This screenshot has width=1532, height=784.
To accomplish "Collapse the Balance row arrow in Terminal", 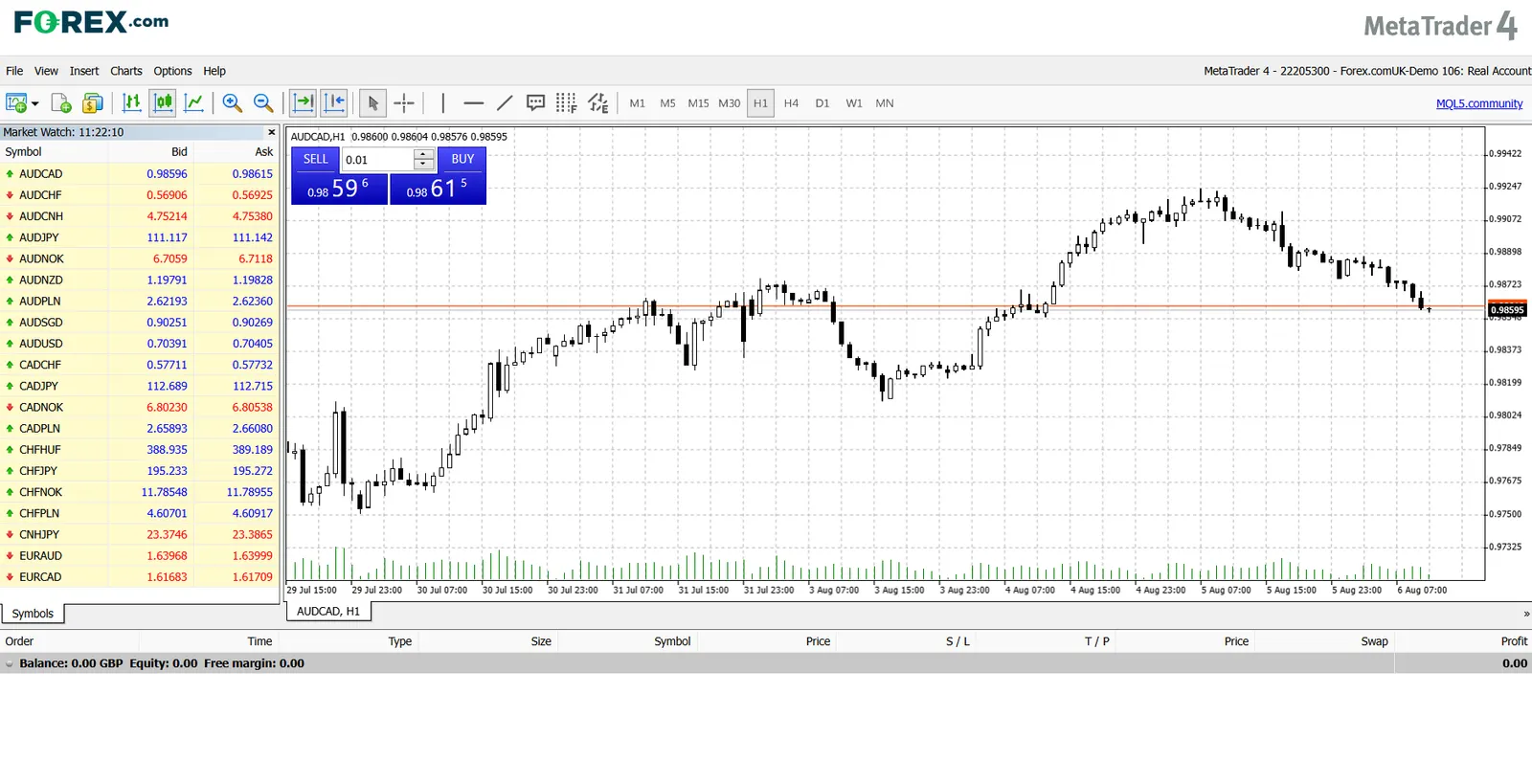I will click(10, 663).
